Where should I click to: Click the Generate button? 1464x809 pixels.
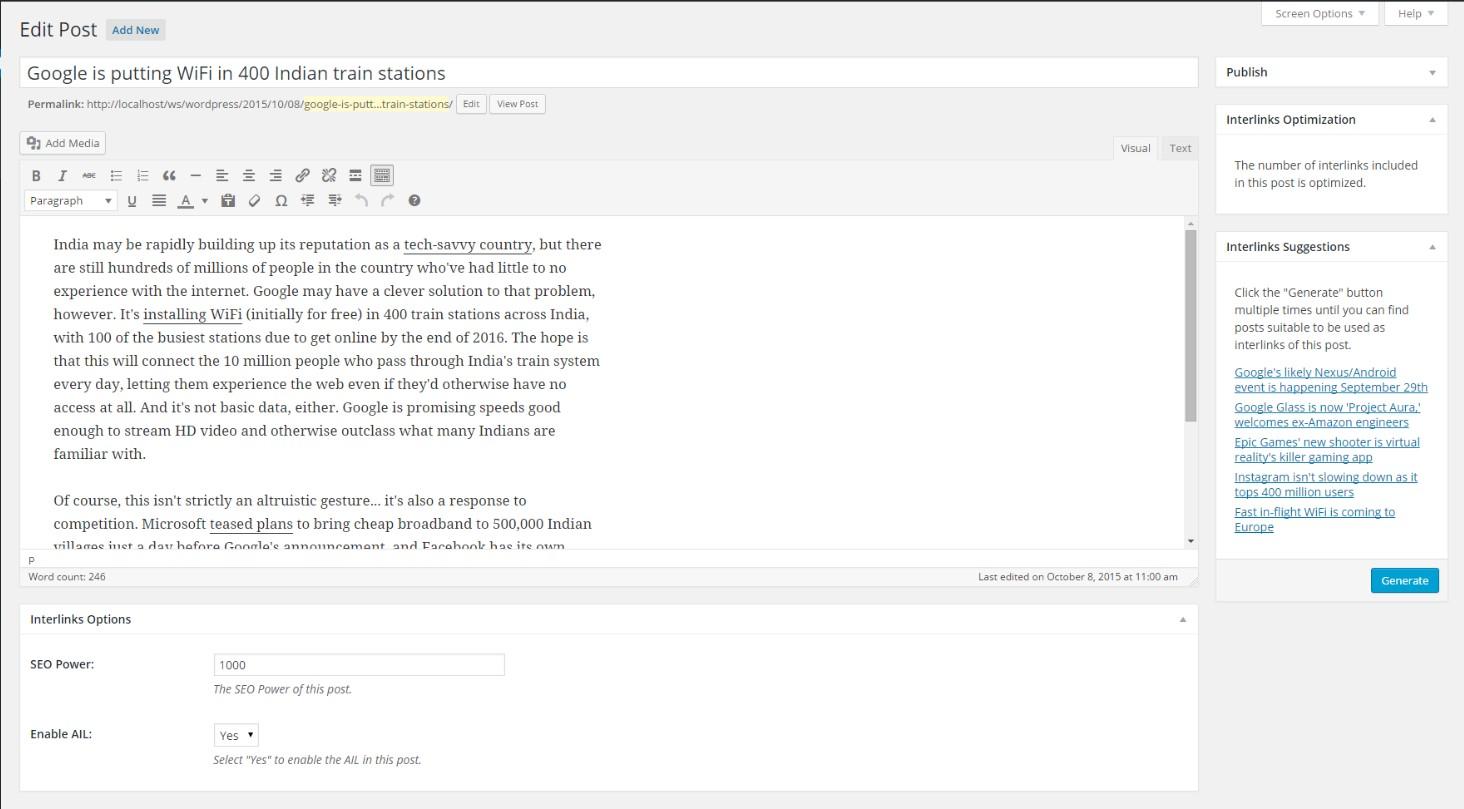pos(1404,581)
